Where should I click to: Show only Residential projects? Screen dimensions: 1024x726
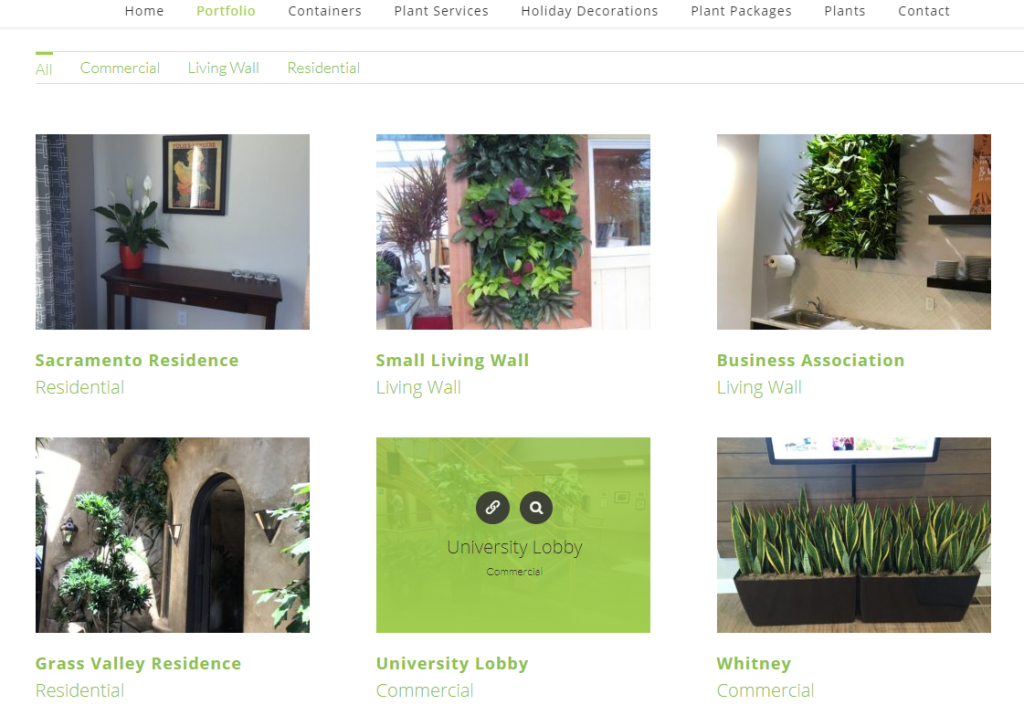pos(323,68)
